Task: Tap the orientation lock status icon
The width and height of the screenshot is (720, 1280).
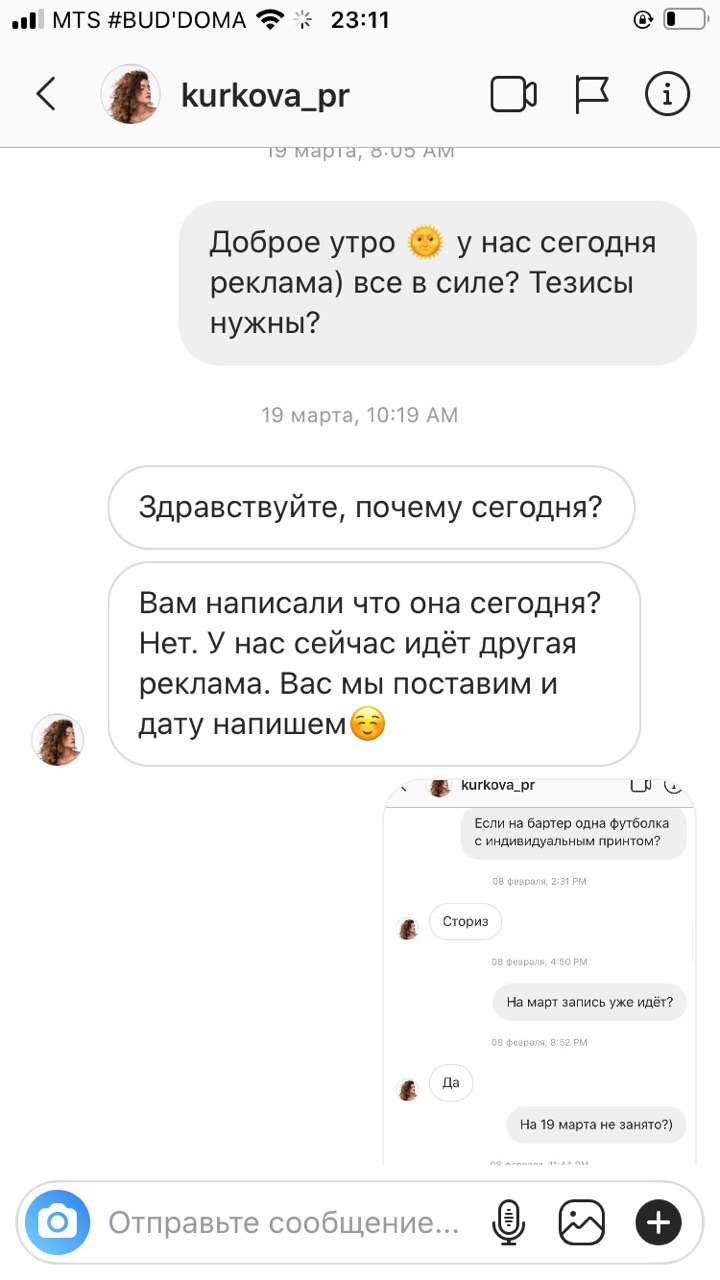Action: coord(643,19)
